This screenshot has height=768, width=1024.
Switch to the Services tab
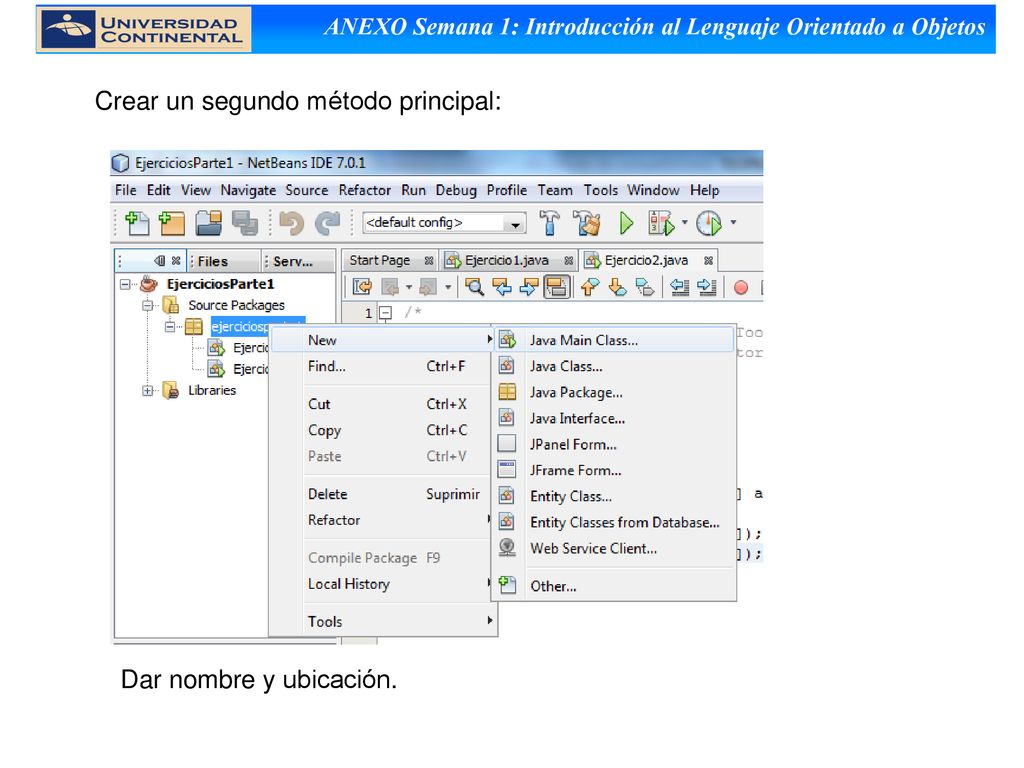[x=298, y=261]
